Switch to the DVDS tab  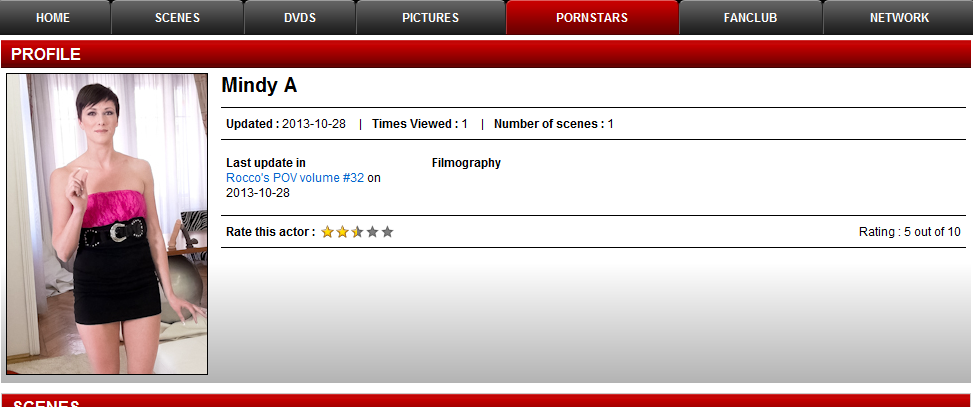tap(300, 17)
